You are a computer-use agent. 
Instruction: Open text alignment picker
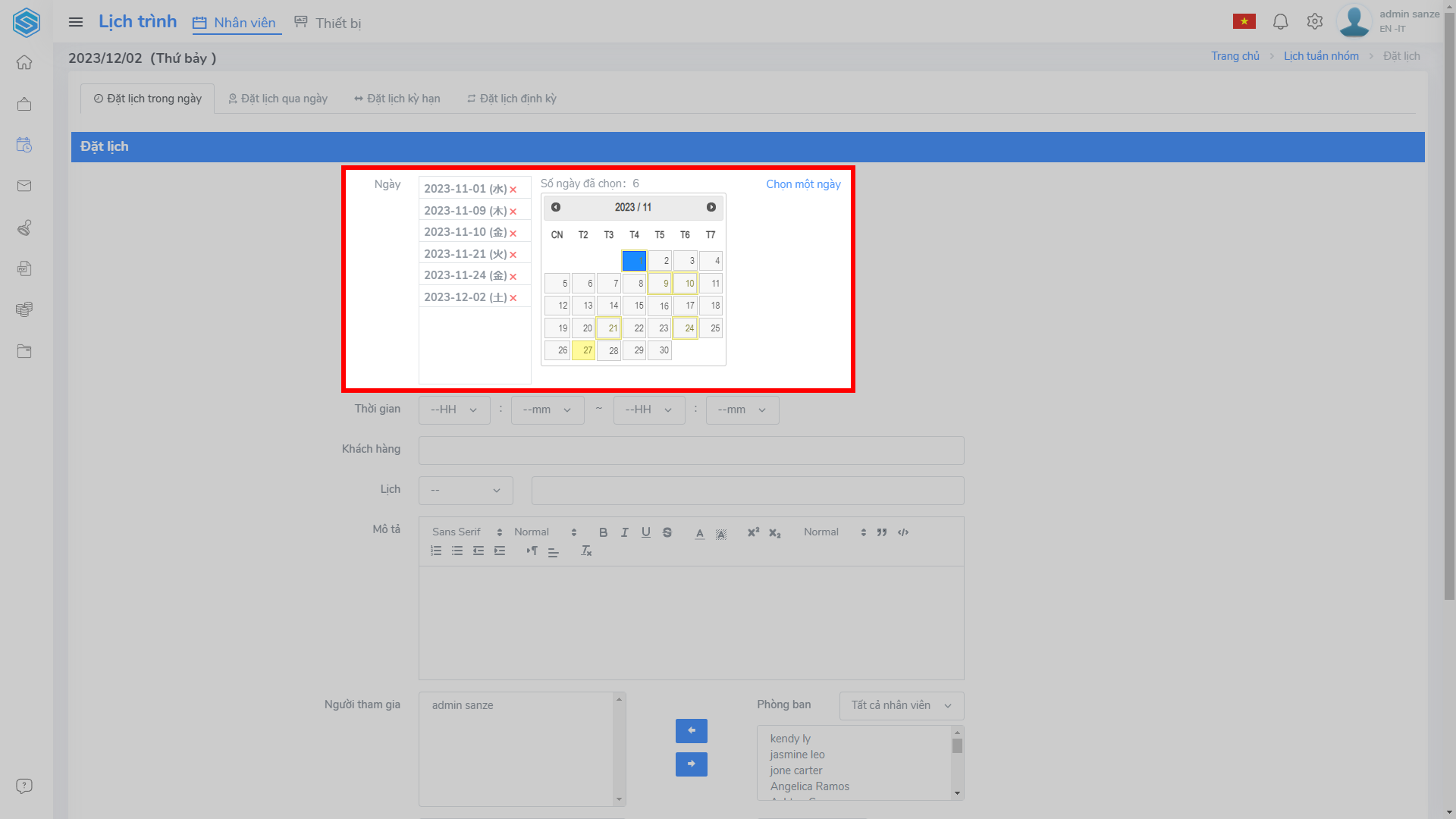[554, 552]
